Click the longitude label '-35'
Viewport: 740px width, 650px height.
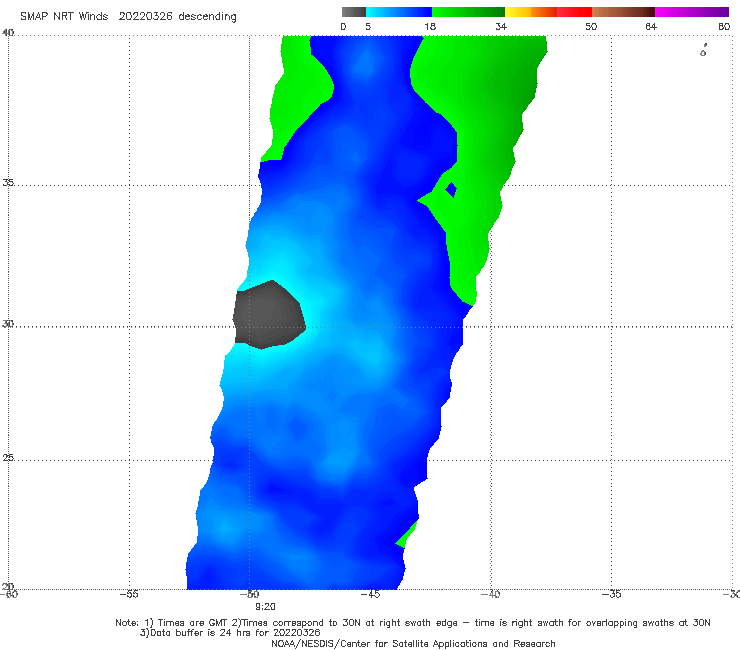pyautogui.click(x=611, y=594)
